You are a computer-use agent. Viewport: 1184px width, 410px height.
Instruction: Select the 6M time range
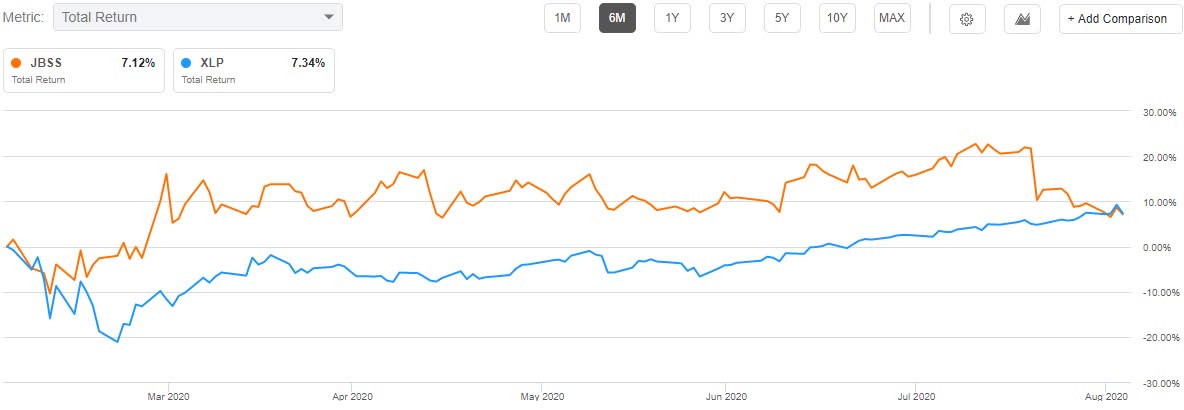(x=617, y=19)
